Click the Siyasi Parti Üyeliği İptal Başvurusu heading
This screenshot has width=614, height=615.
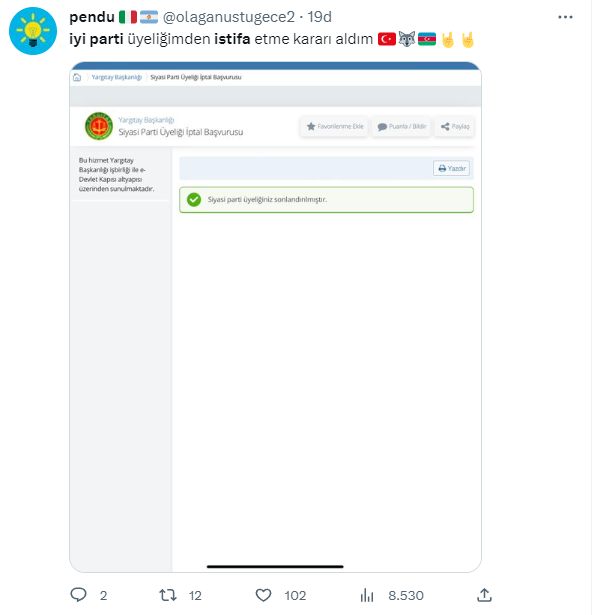180,132
